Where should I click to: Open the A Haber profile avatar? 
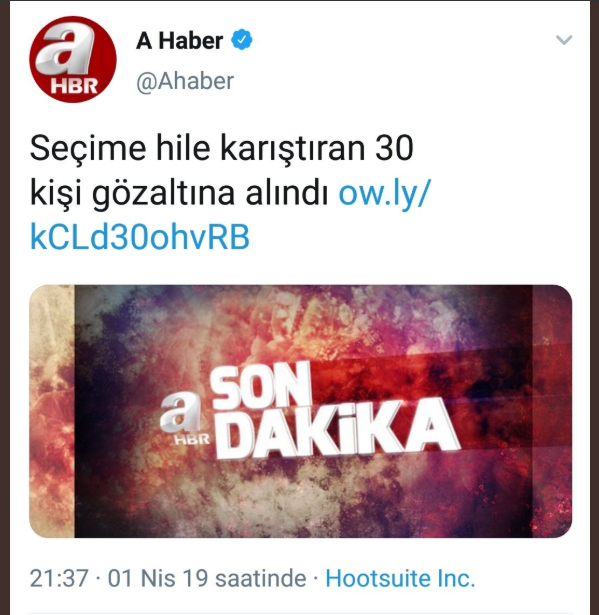tap(73, 59)
